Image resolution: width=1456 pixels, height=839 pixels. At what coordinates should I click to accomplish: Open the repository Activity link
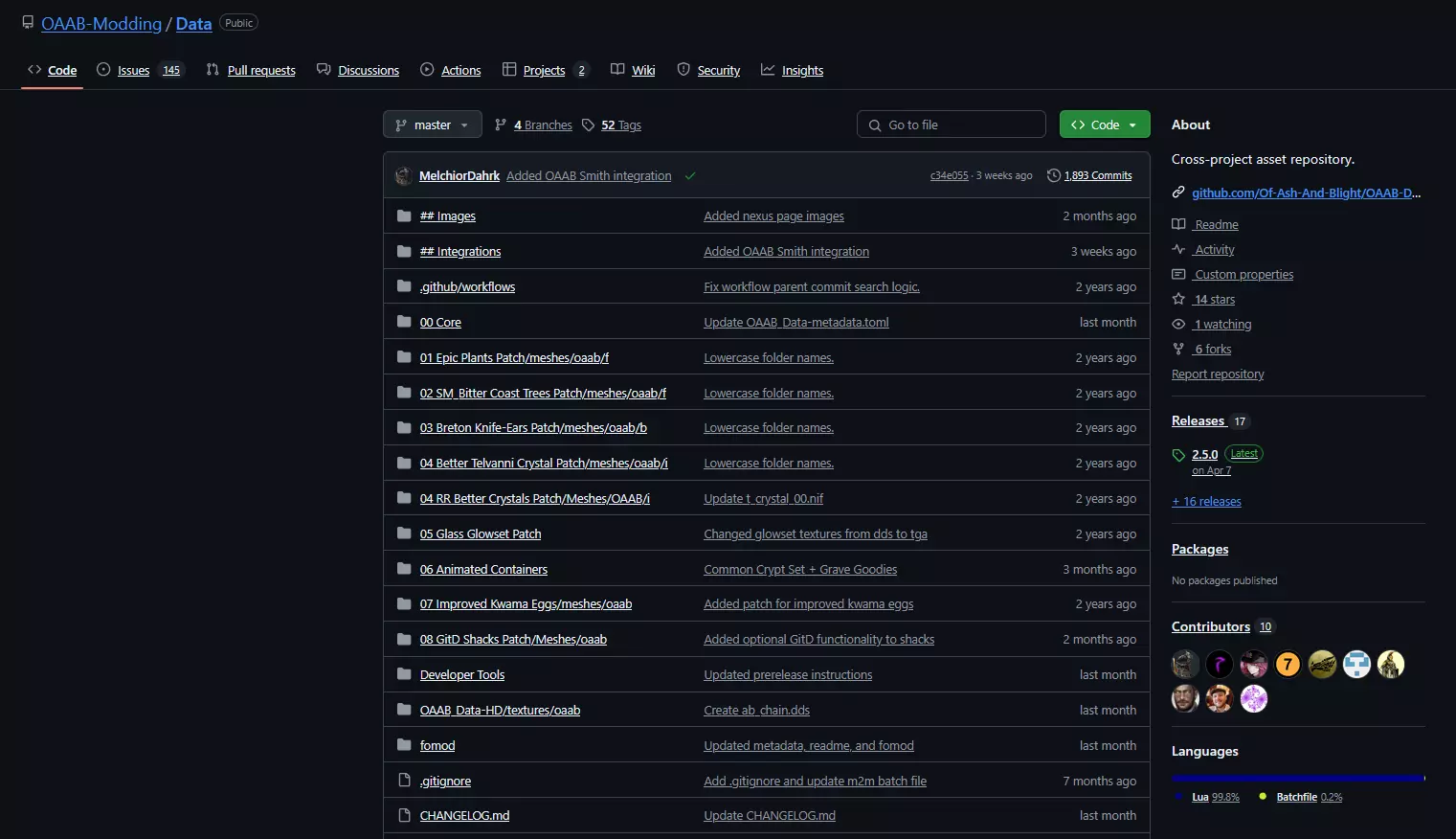click(1214, 250)
